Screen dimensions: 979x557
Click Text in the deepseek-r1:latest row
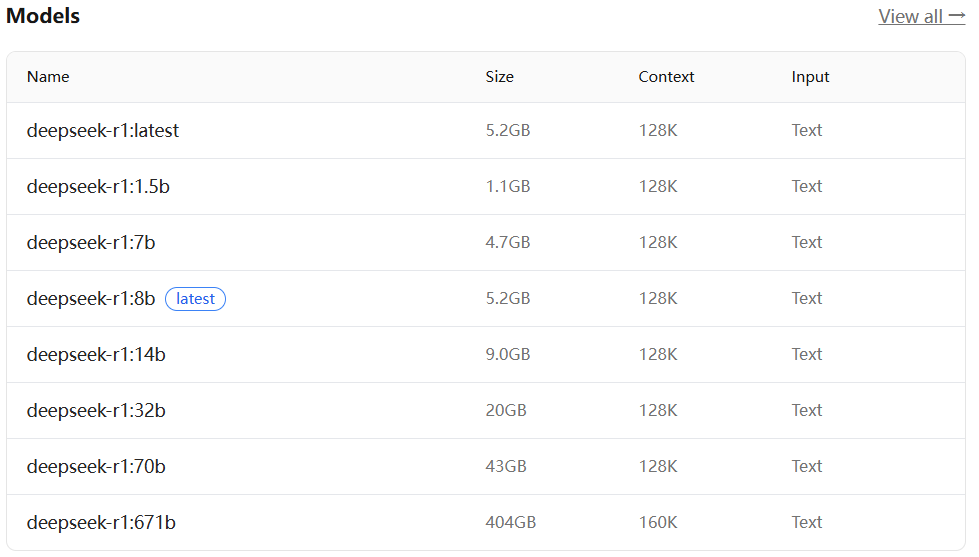807,130
